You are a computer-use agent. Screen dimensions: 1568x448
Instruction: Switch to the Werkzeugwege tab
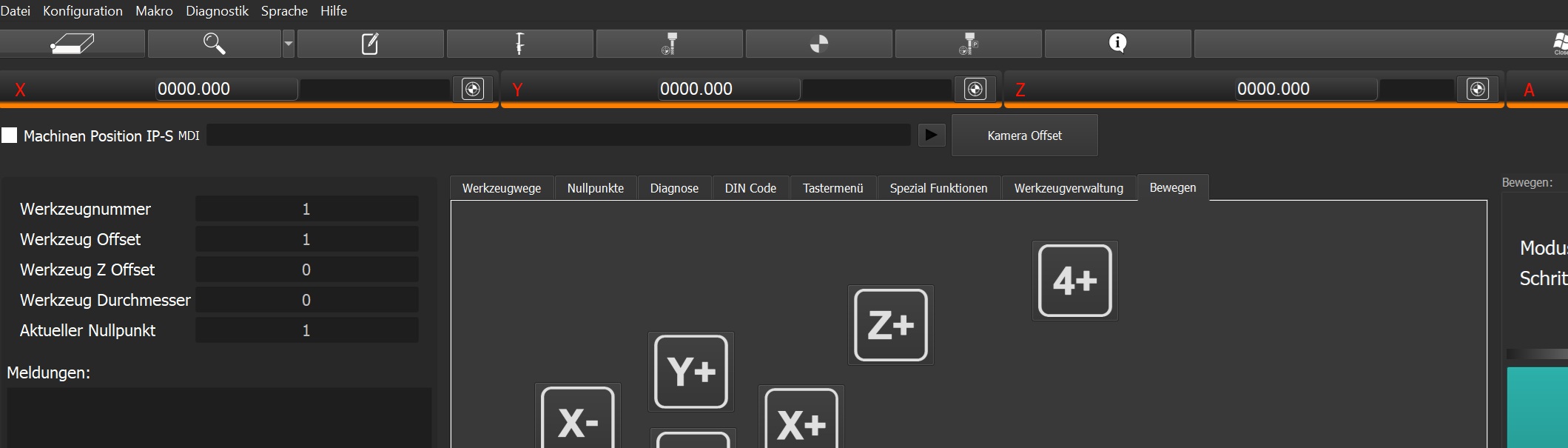[x=502, y=188]
